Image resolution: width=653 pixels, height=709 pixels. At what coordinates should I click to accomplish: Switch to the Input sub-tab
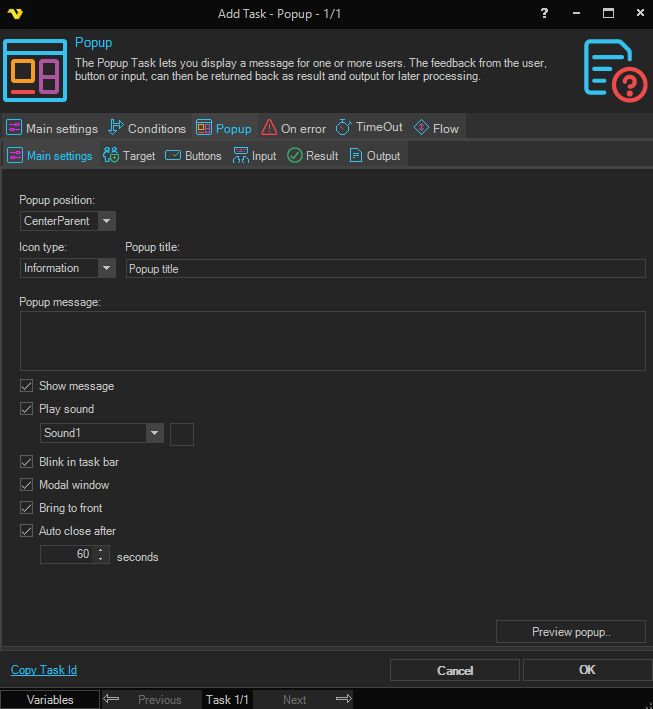(x=254, y=156)
